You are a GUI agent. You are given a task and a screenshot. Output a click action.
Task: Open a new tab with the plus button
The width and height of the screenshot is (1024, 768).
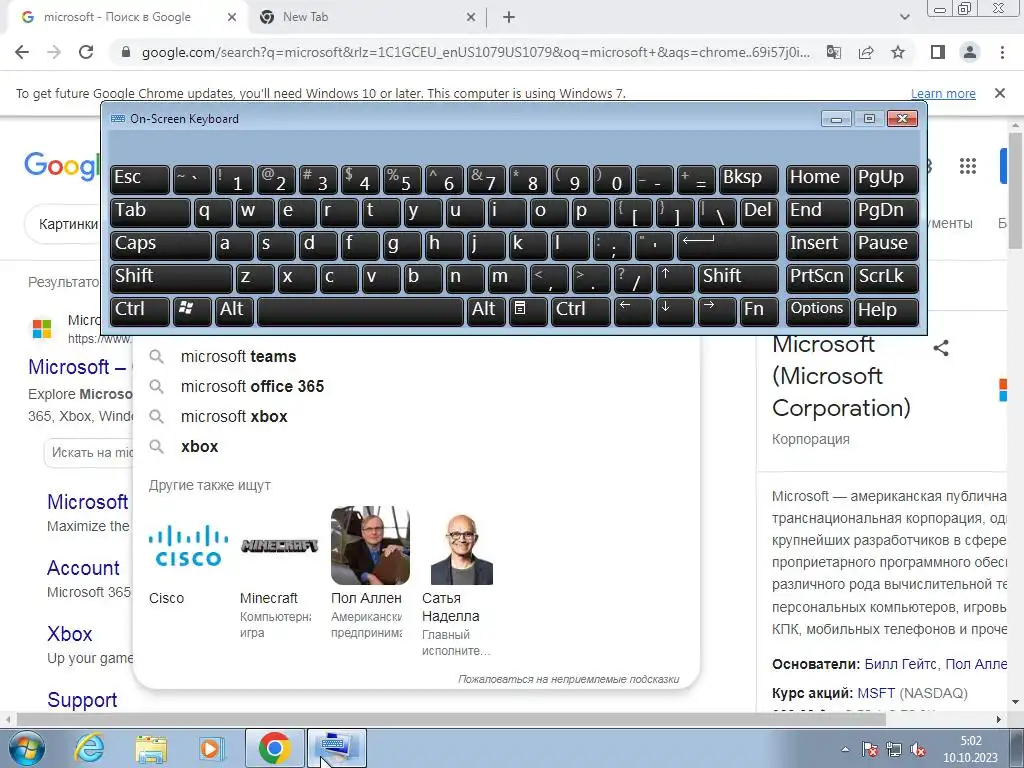point(509,18)
